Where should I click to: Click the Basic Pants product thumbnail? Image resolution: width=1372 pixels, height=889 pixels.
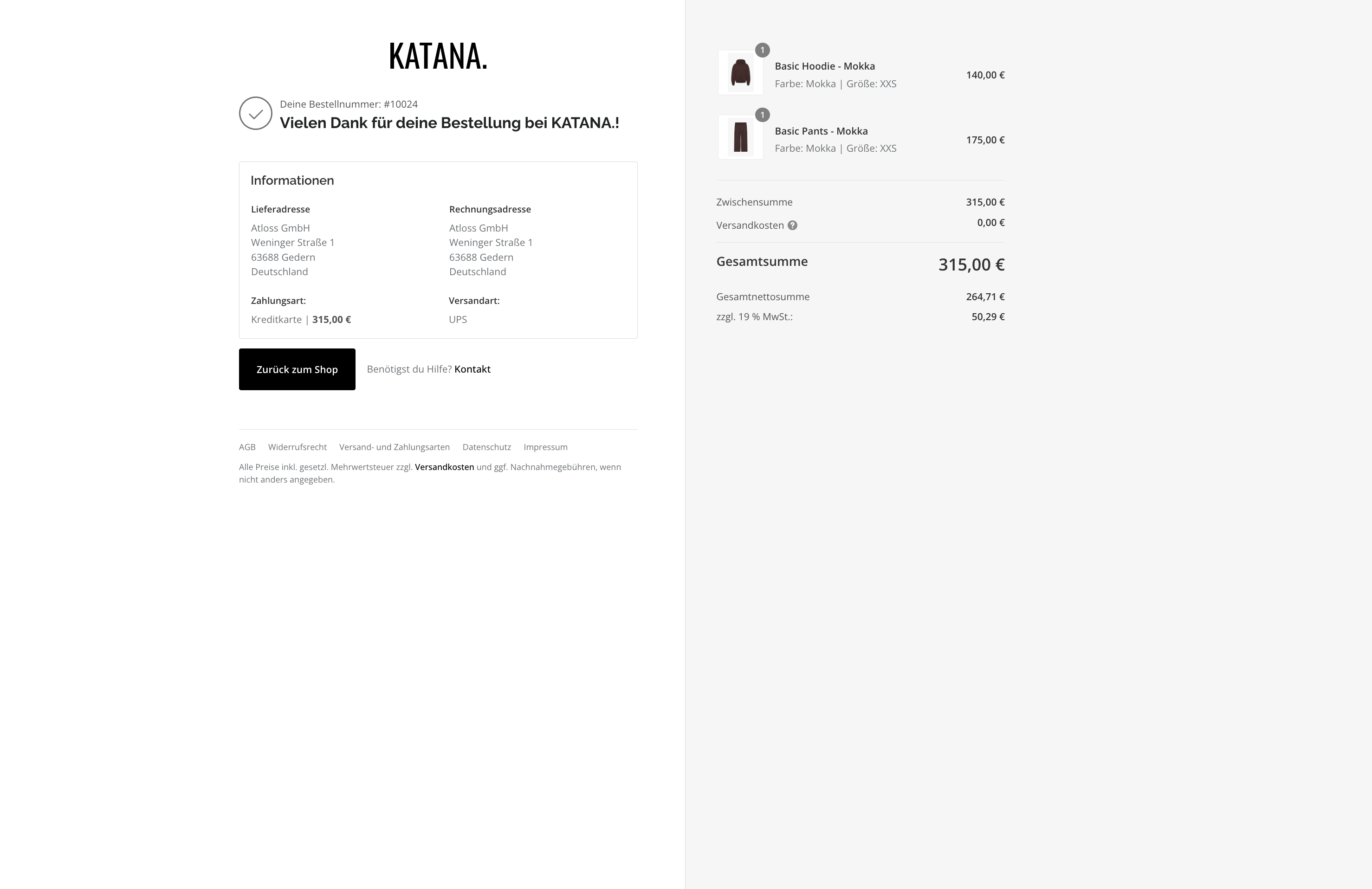pyautogui.click(x=740, y=137)
